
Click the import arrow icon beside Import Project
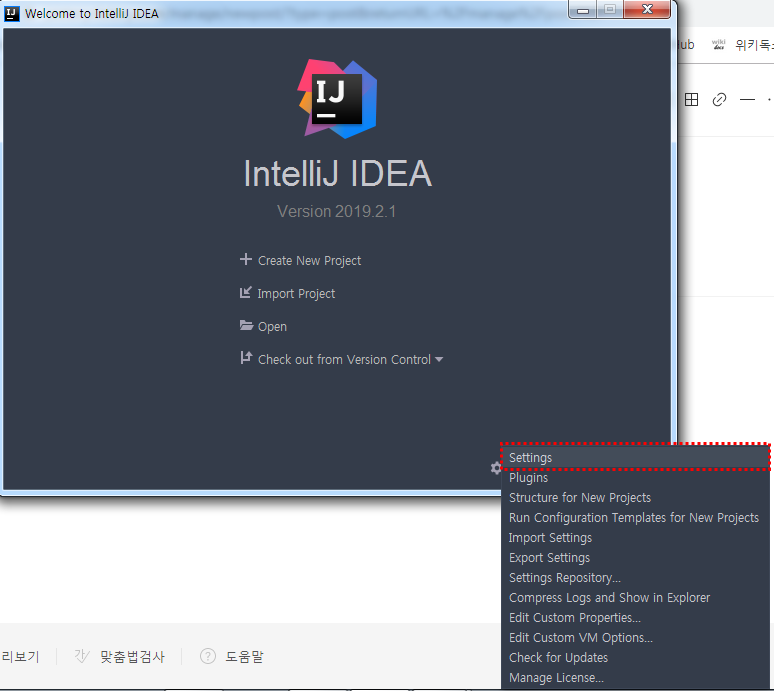coord(246,293)
